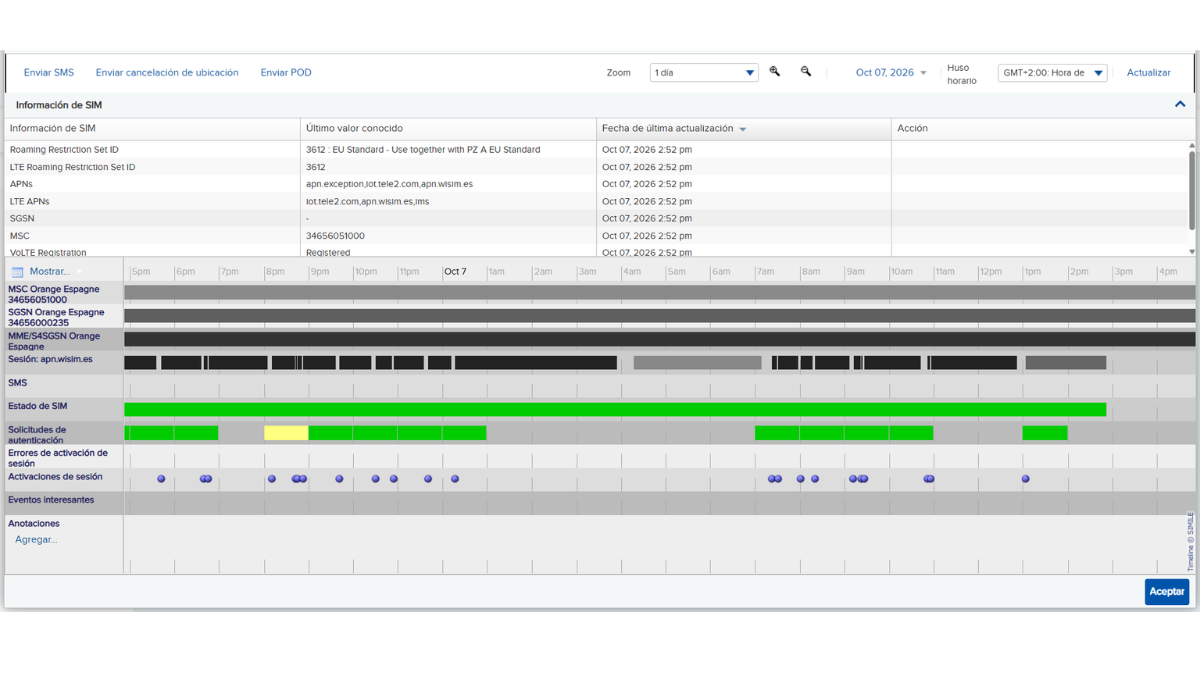
Task: Click the Último valor conocido column header
Action: click(448, 128)
